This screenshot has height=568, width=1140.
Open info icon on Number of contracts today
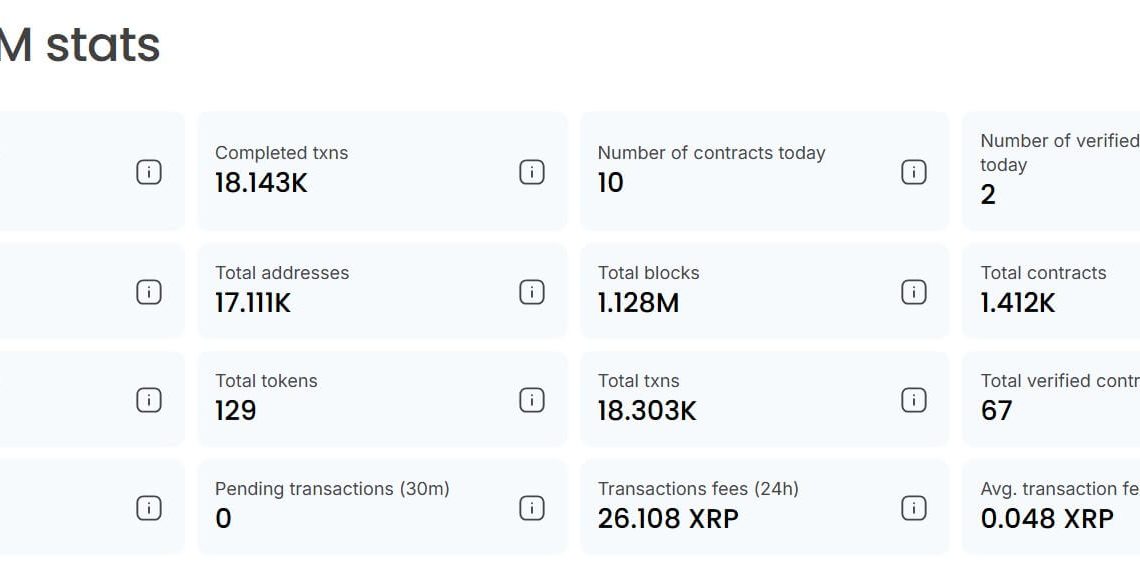tap(914, 172)
